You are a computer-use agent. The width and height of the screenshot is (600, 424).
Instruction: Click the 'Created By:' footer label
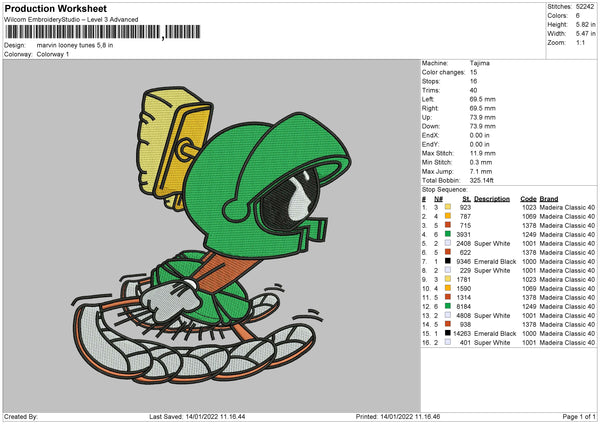pyautogui.click(x=21, y=416)
